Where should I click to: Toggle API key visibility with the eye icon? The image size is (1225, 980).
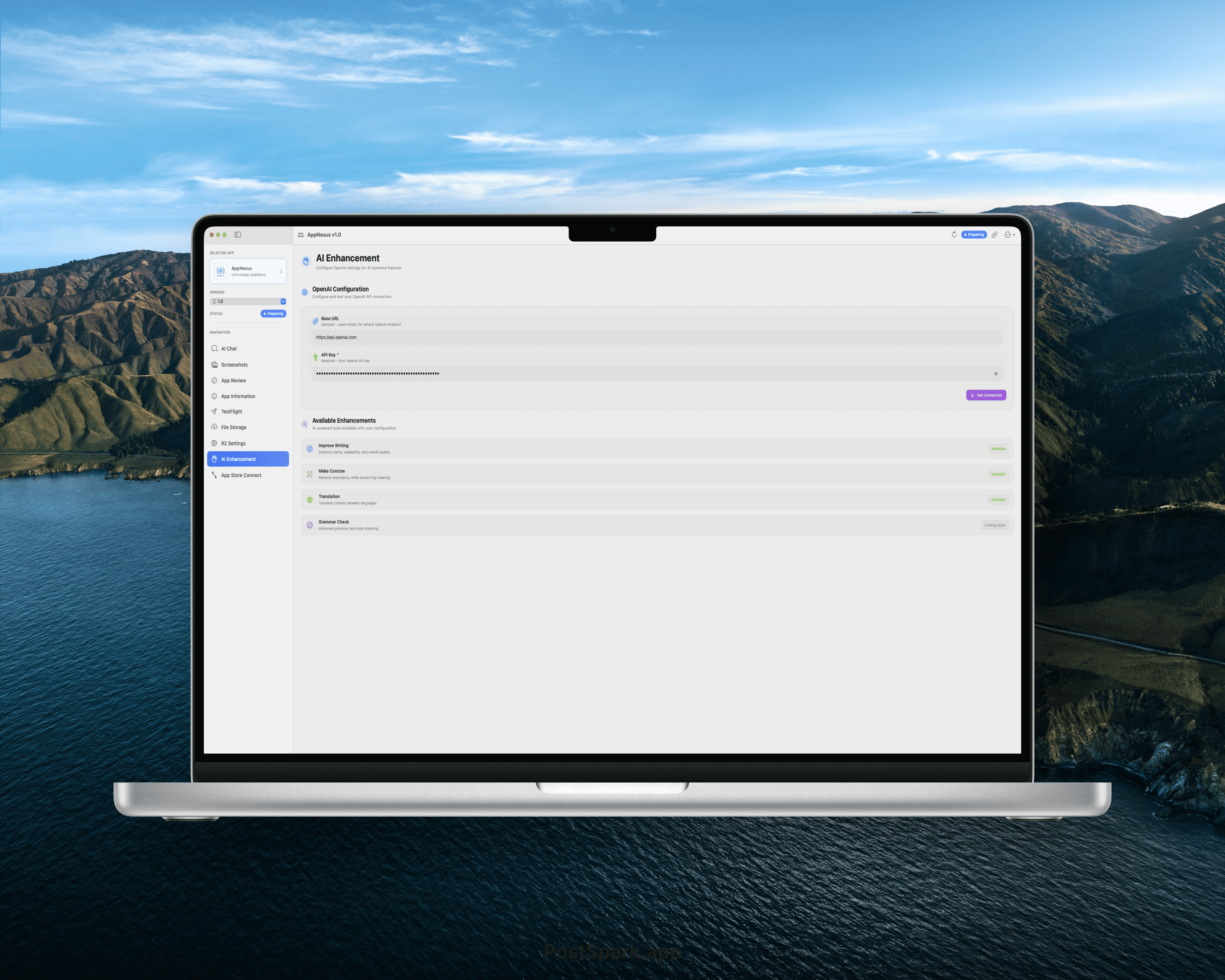995,374
